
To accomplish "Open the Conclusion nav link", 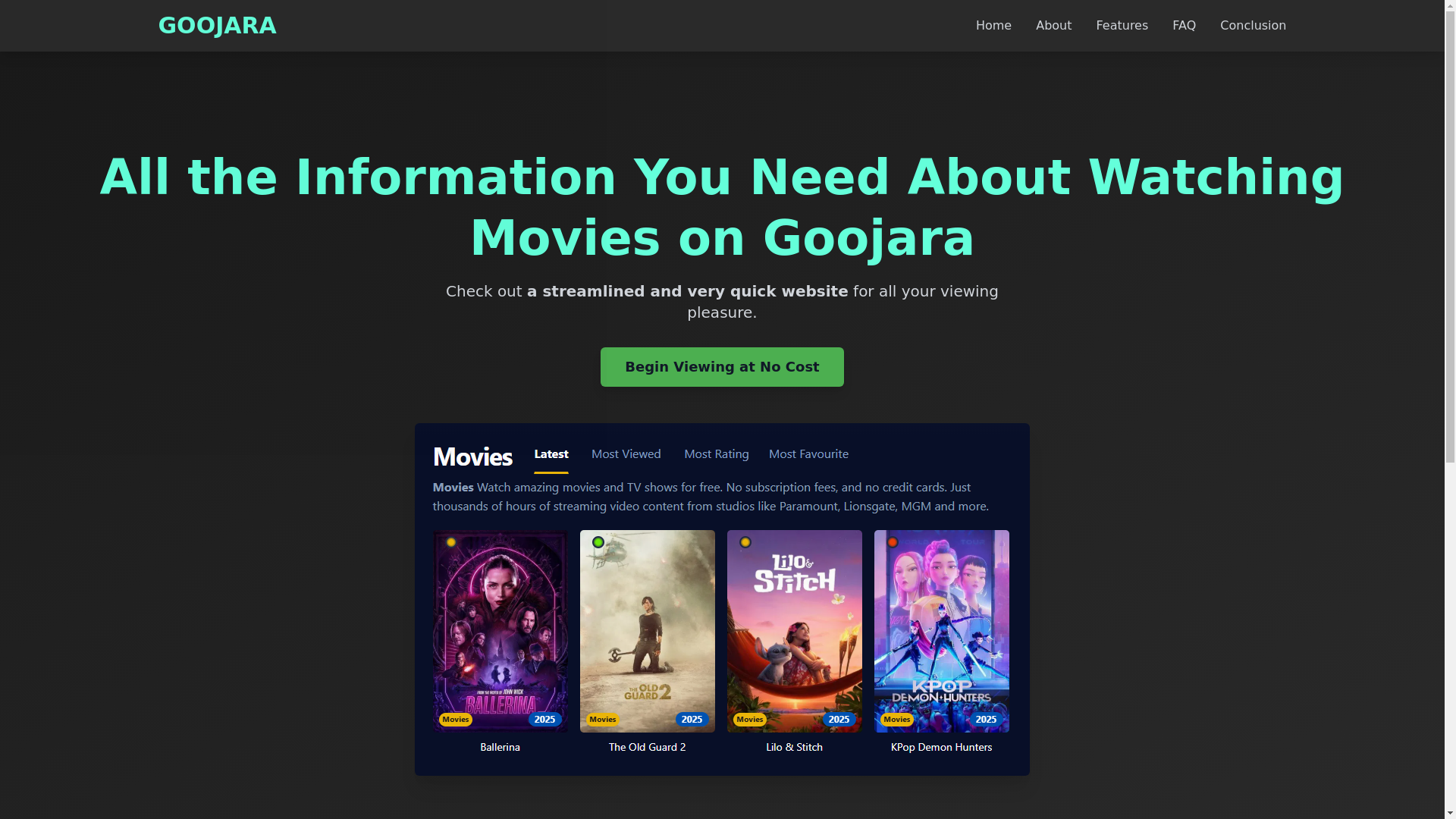I will [x=1253, y=26].
